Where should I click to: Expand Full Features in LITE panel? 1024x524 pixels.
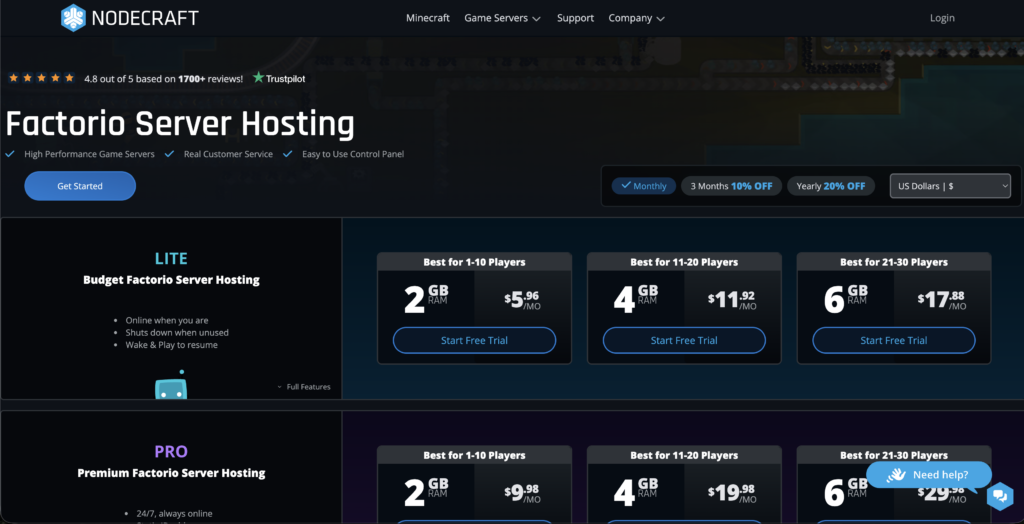[304, 387]
